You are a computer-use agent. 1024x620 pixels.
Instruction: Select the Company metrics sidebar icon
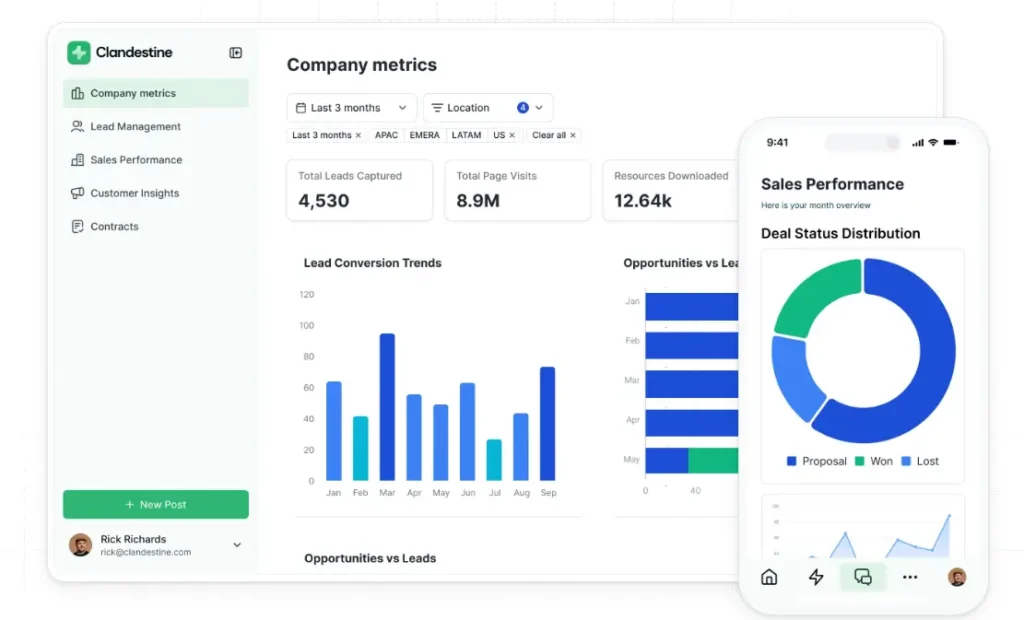[77, 93]
